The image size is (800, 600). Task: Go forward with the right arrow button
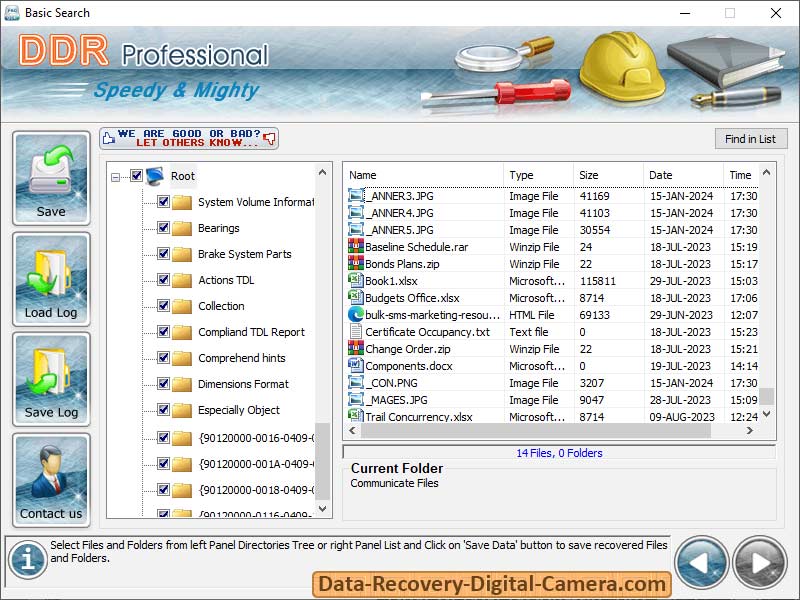[x=760, y=563]
